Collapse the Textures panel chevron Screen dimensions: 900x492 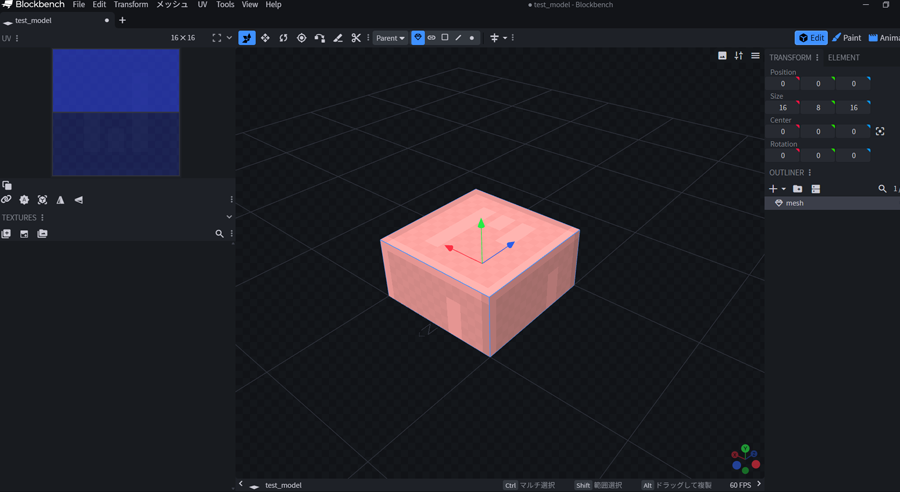pos(229,217)
